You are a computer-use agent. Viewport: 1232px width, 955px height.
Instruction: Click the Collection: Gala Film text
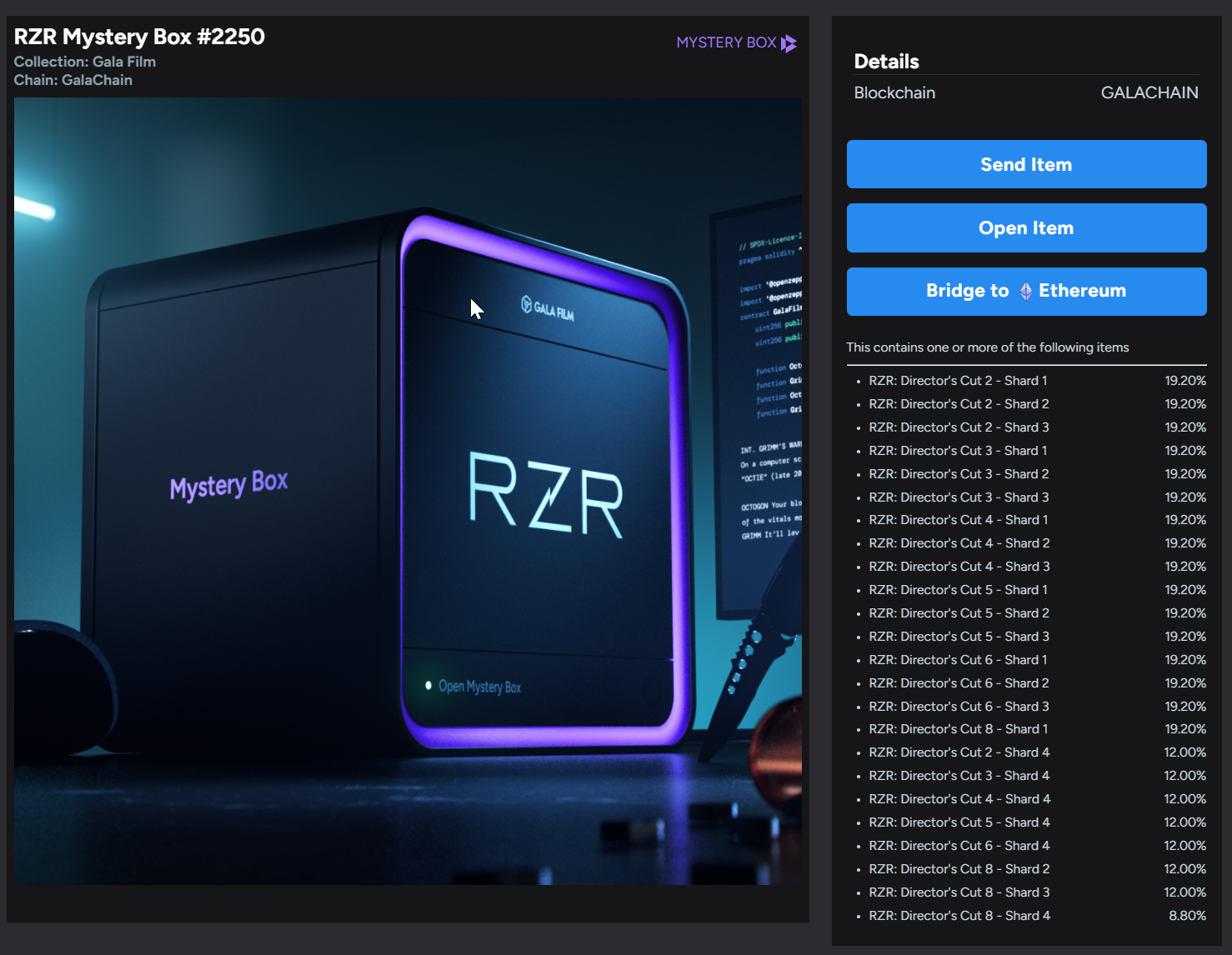click(85, 62)
